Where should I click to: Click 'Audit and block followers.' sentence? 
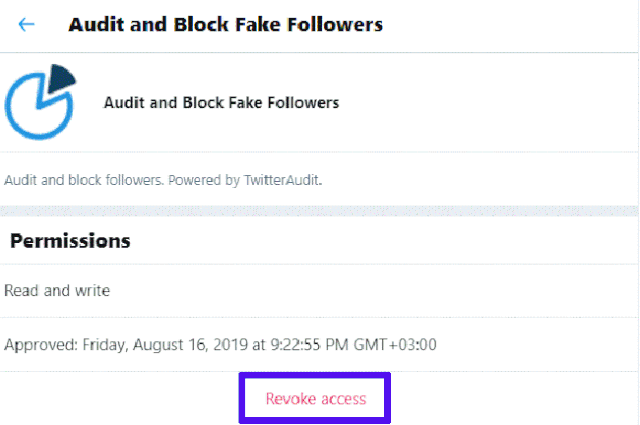tap(84, 180)
